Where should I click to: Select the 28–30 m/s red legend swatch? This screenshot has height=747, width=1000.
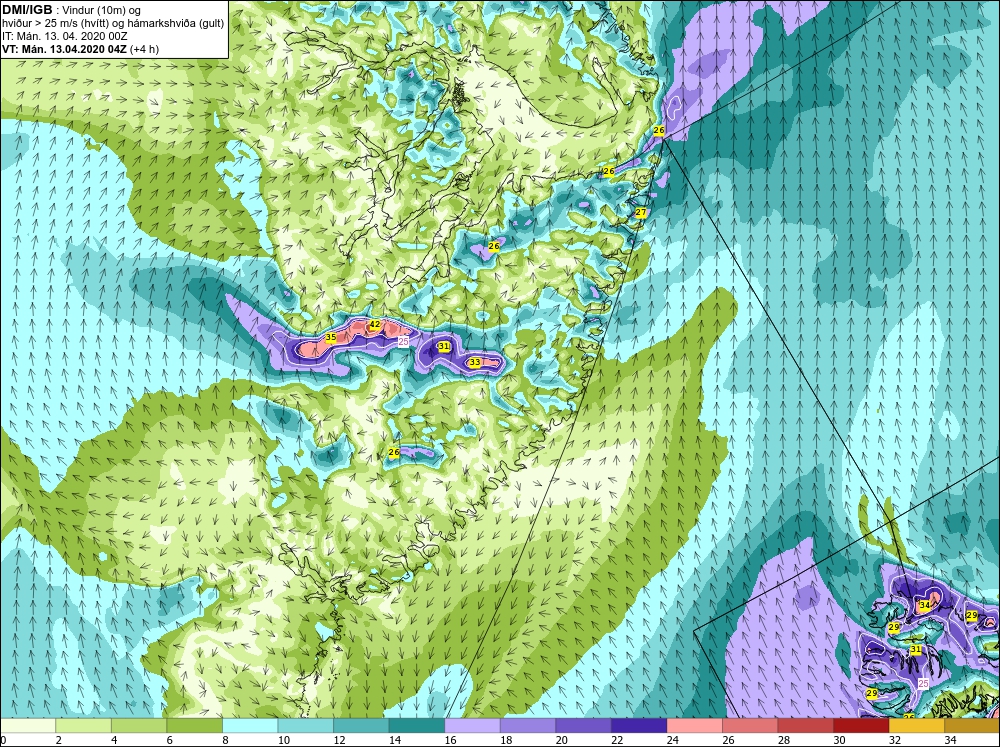pos(805,725)
